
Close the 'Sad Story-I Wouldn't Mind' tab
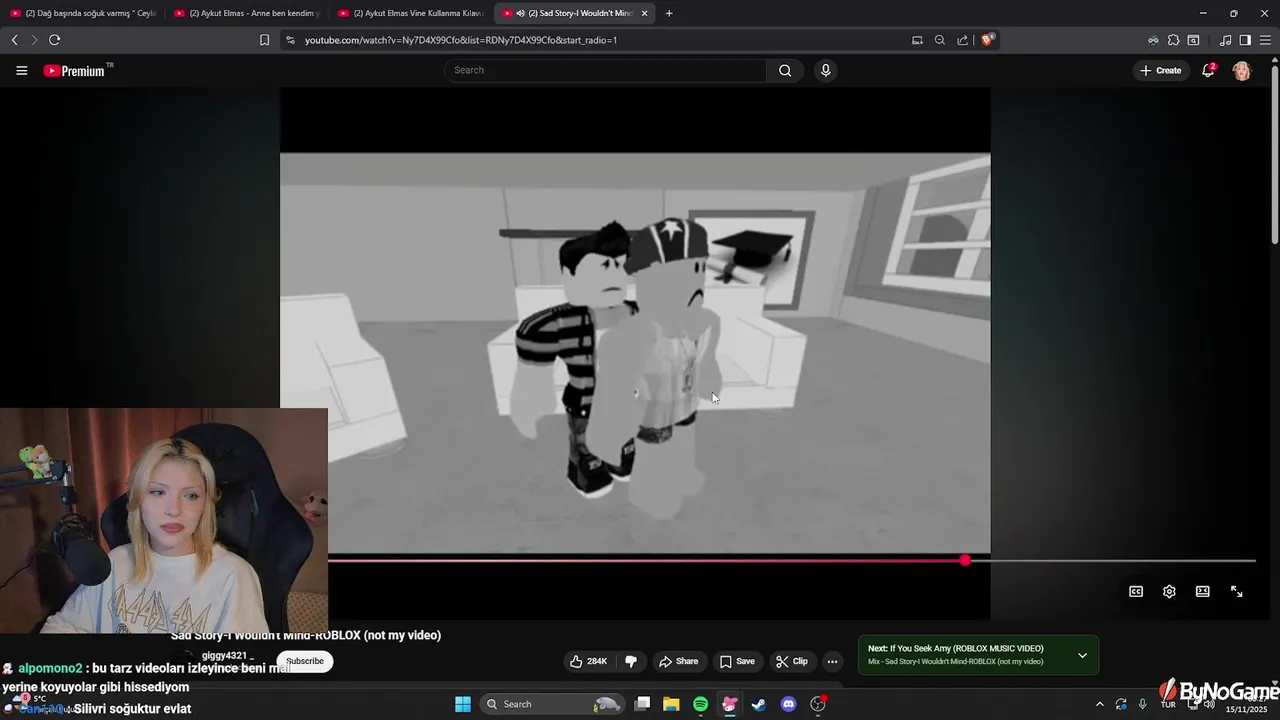pos(644,13)
